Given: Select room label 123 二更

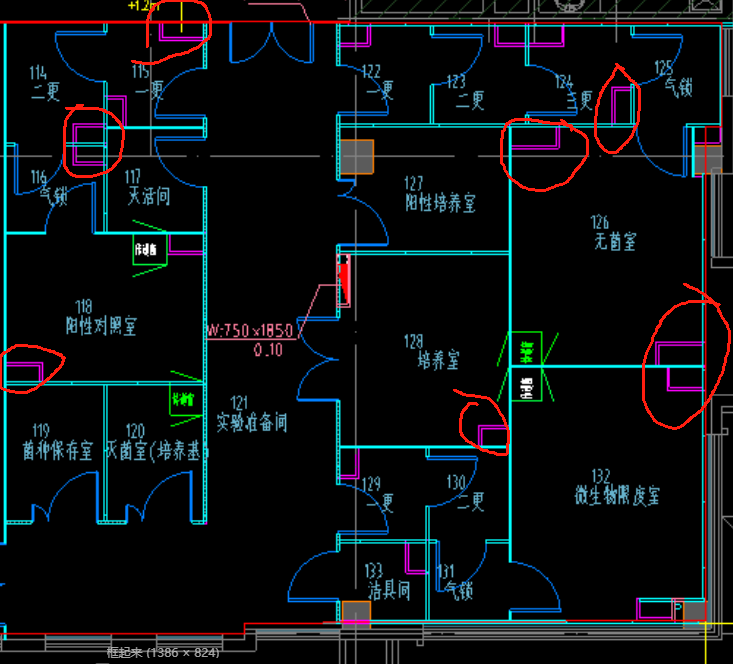Looking at the screenshot, I should coord(466,92).
